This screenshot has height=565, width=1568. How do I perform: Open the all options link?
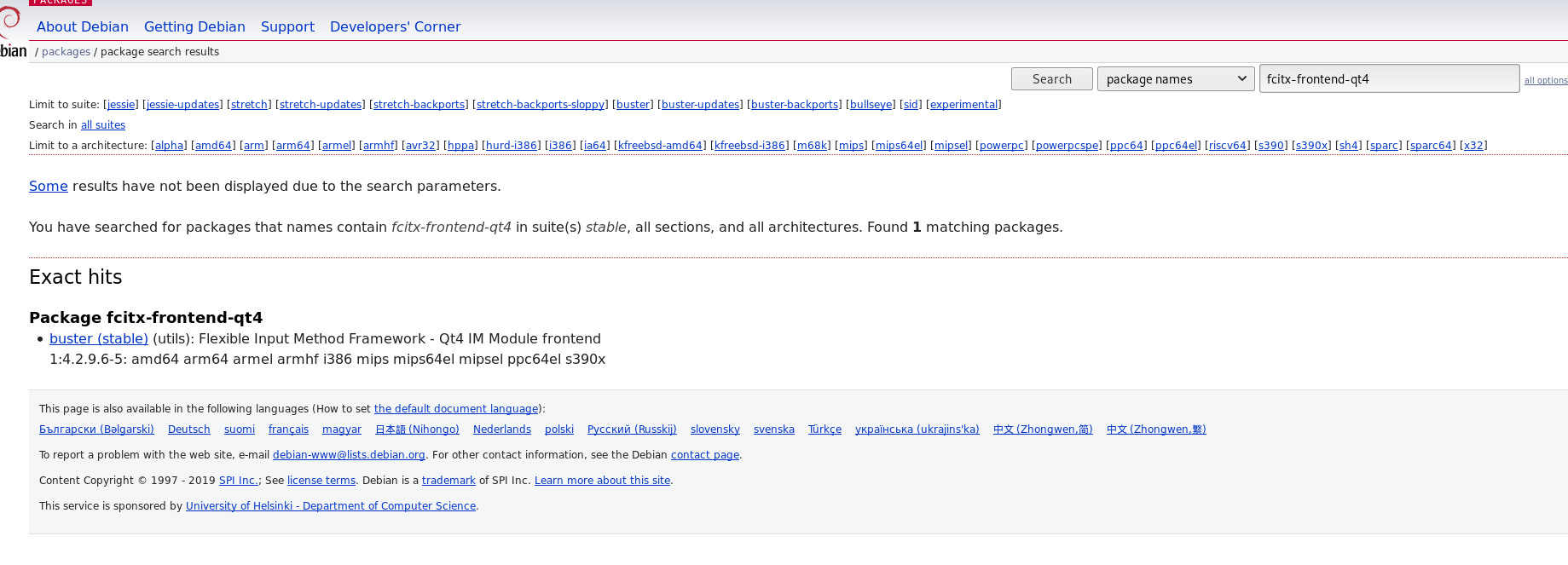pos(1546,81)
